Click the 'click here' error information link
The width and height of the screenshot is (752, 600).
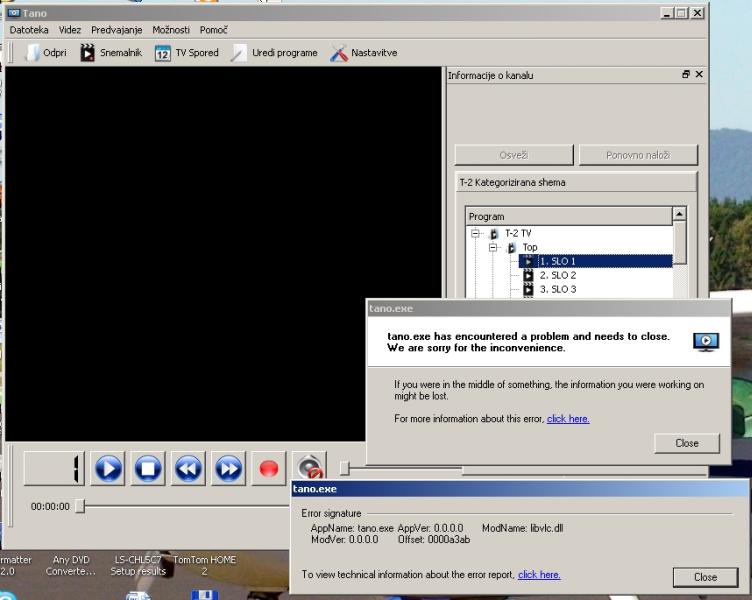pyautogui.click(x=567, y=419)
